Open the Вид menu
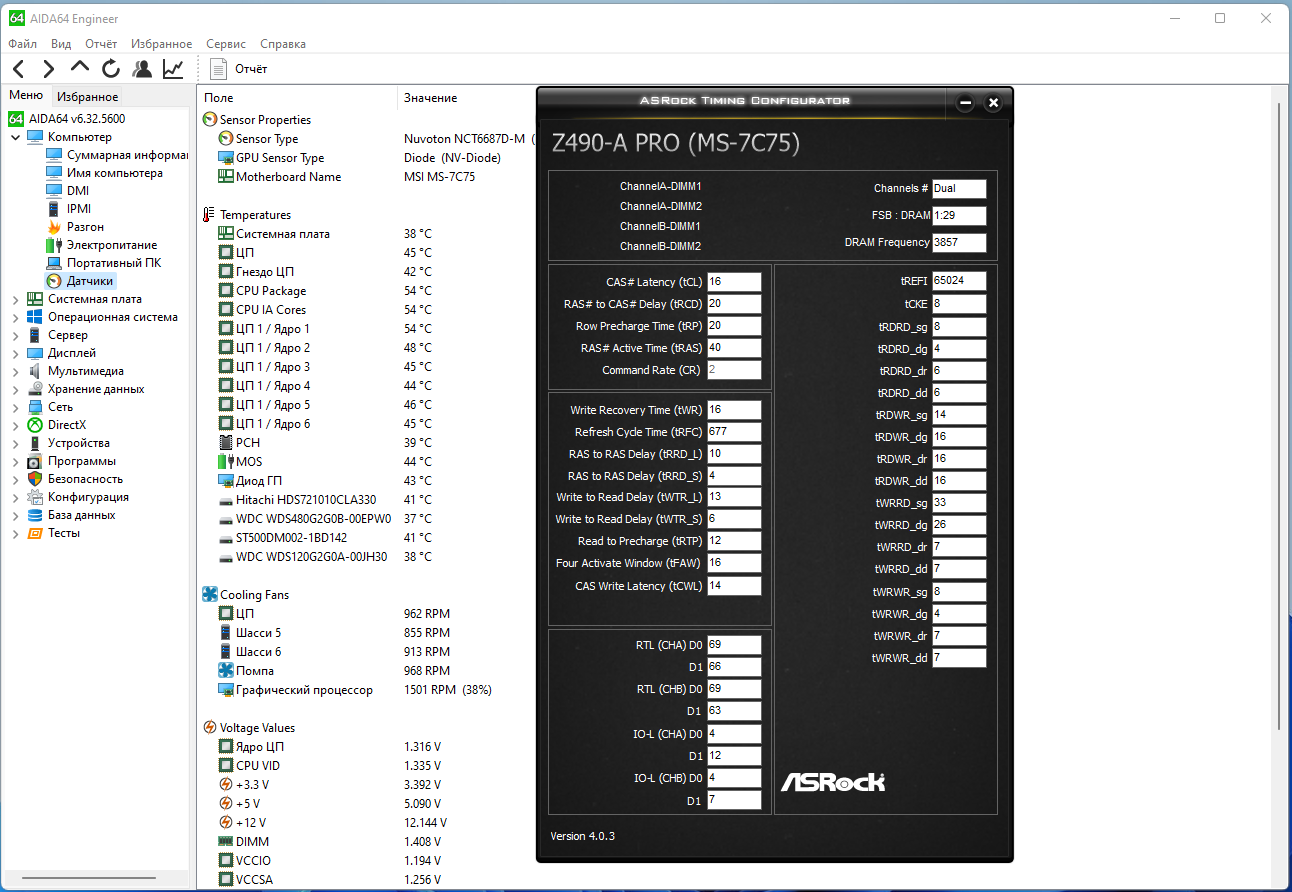 (61, 44)
